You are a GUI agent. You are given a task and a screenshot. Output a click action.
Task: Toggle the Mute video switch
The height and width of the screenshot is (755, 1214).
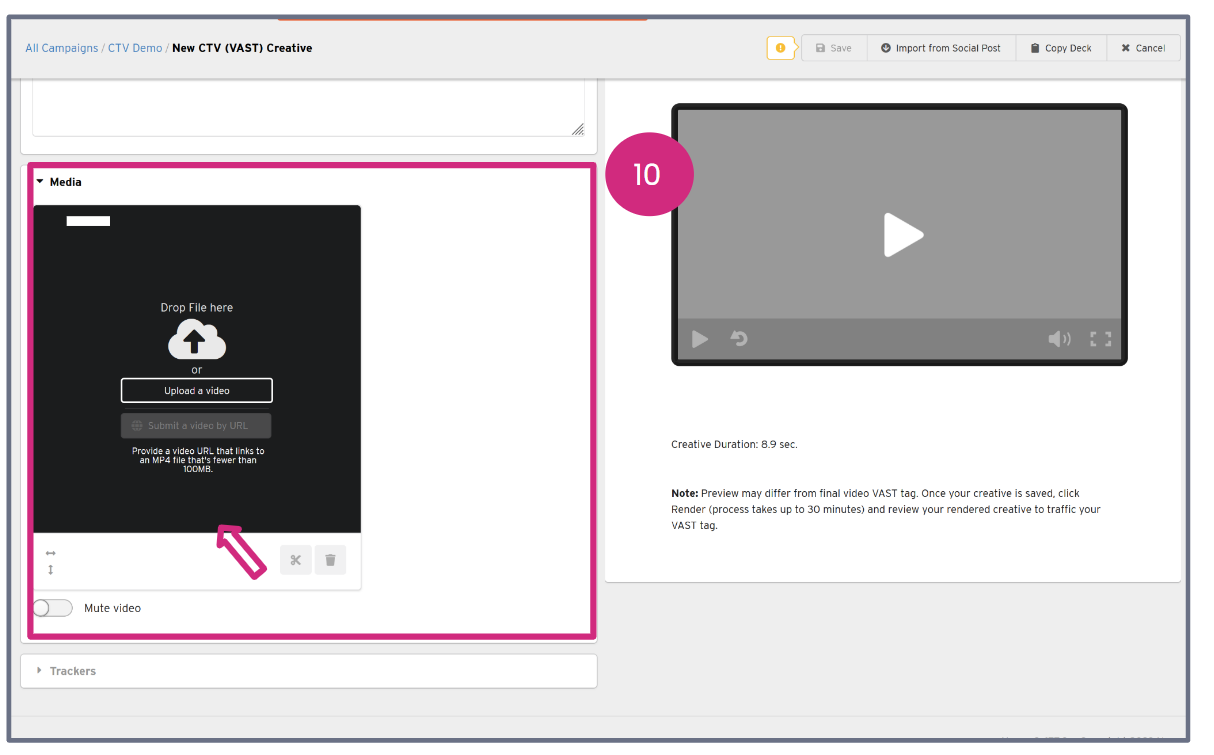pyautogui.click(x=53, y=608)
